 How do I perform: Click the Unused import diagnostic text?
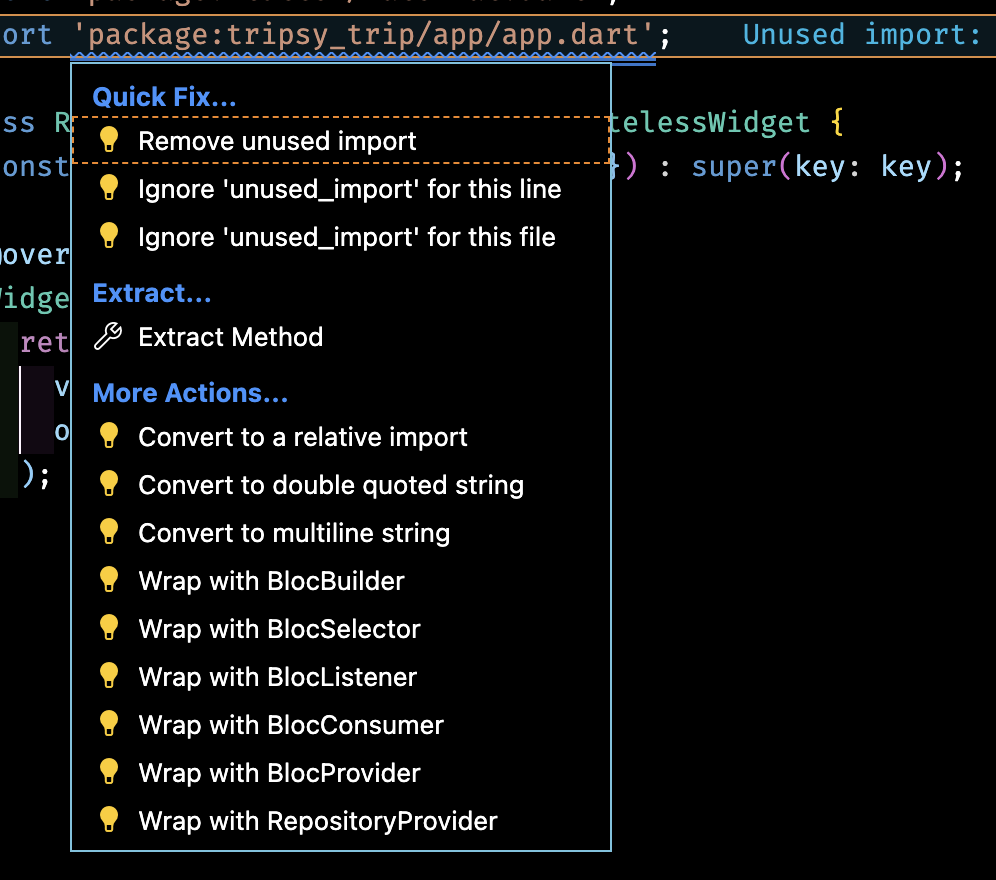click(x=861, y=34)
